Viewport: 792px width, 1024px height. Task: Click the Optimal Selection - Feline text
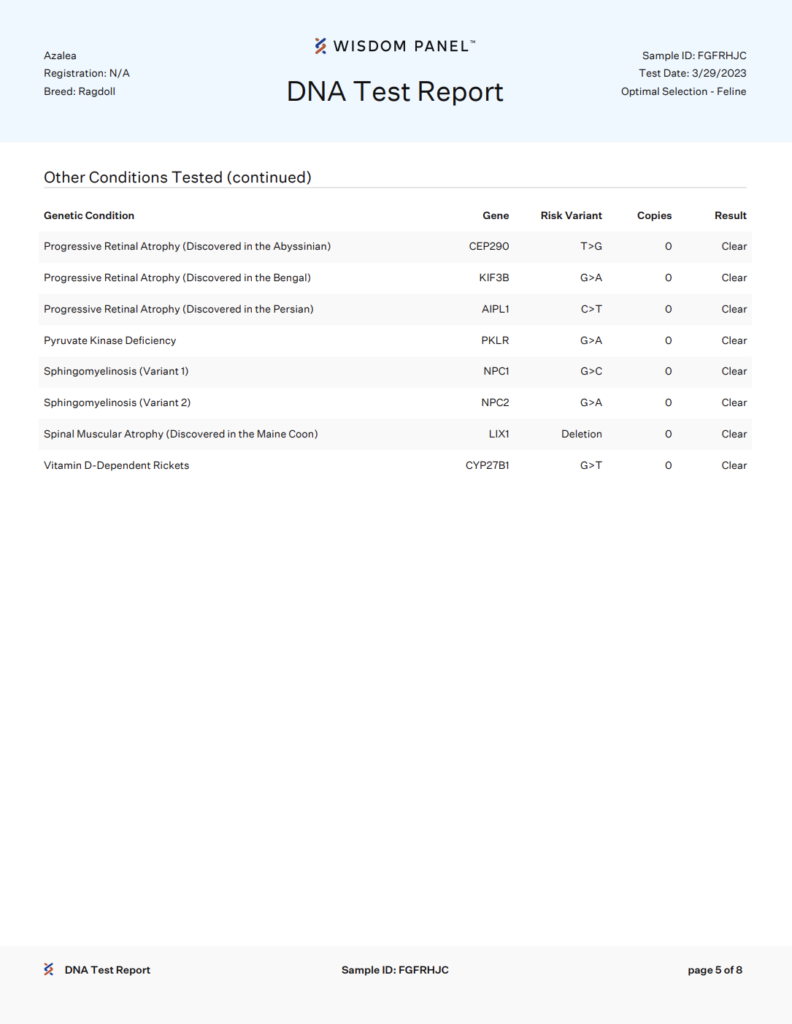[x=684, y=91]
